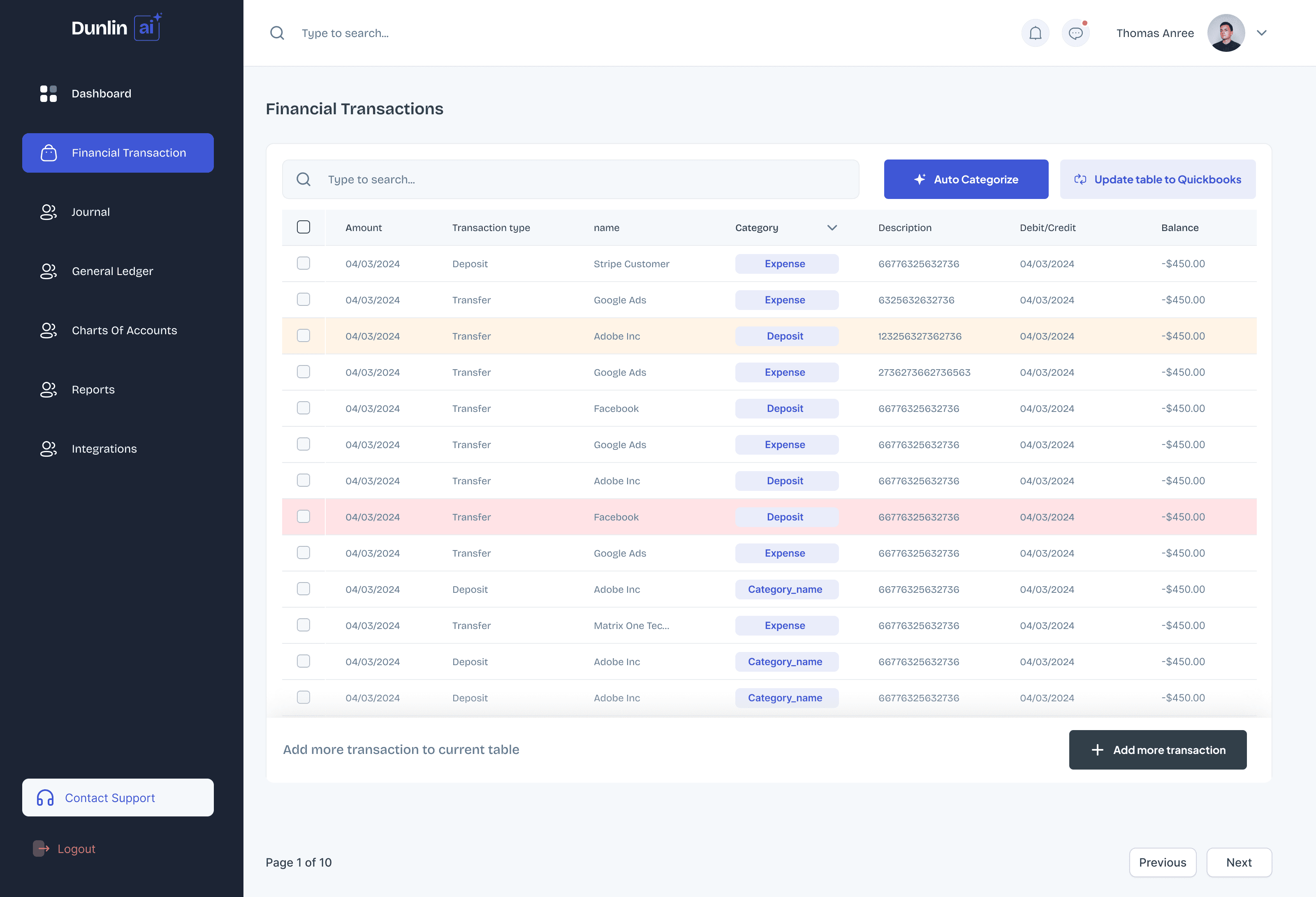
Task: Click the notification bell icon
Action: [x=1035, y=33]
